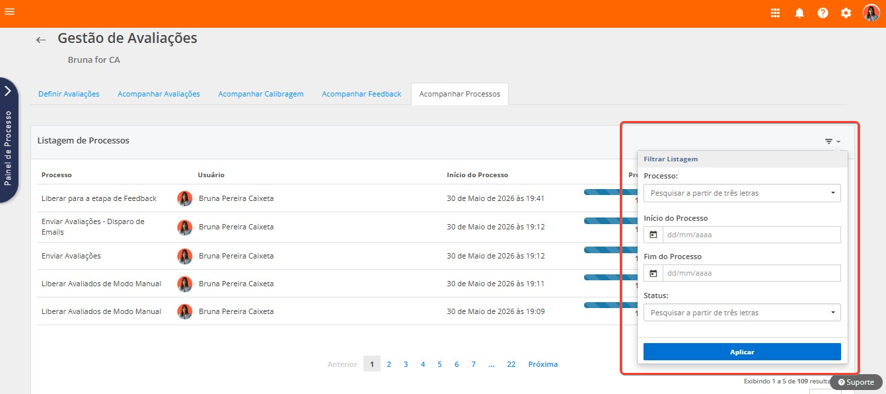This screenshot has width=886, height=394.
Task: Open the Status filter dropdown
Action: pyautogui.click(x=742, y=313)
